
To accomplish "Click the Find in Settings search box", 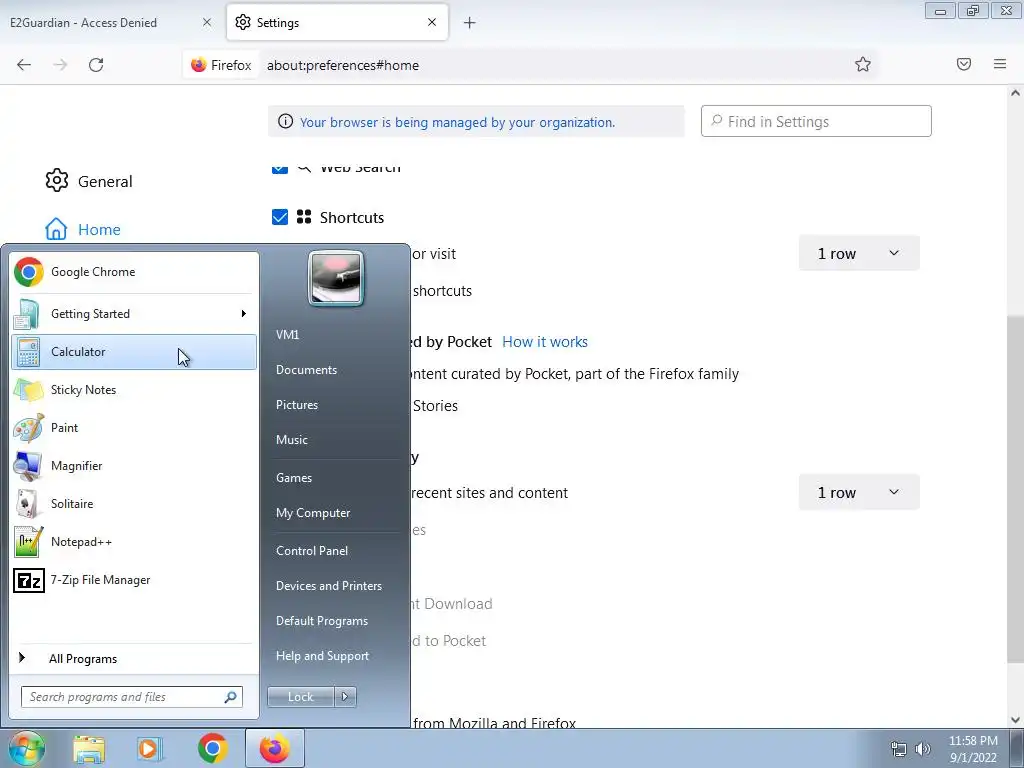I will coord(816,121).
